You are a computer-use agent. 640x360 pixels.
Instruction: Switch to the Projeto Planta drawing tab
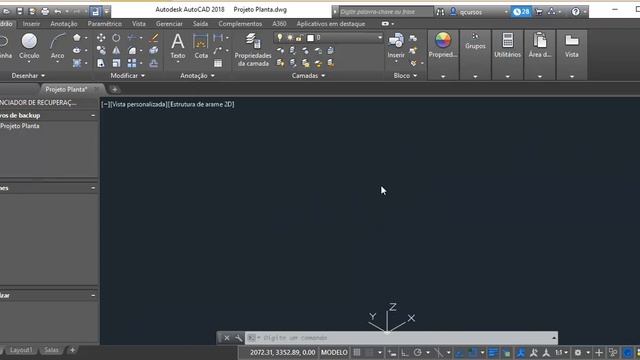66,89
